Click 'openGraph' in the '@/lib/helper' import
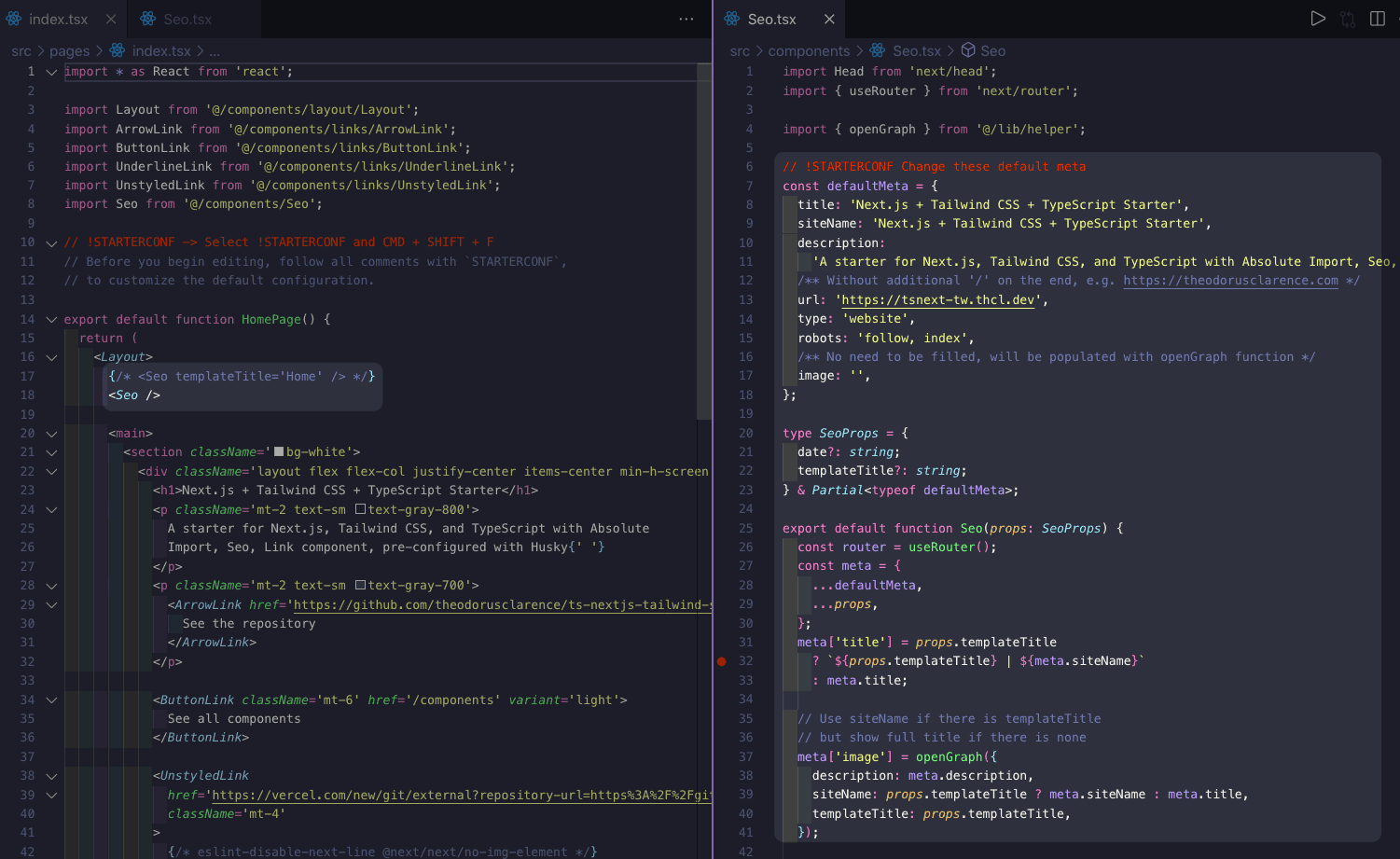This screenshot has height=859, width=1400. pyautogui.click(x=882, y=130)
